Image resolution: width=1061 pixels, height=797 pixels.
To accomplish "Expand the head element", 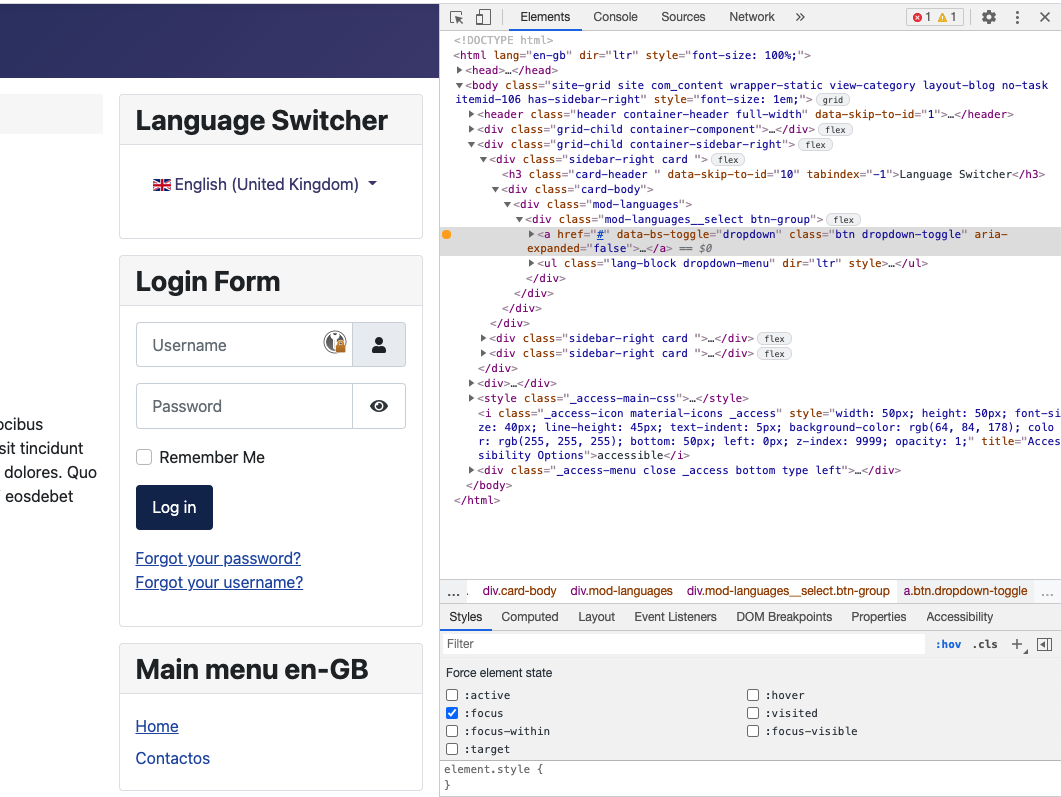I will click(459, 70).
